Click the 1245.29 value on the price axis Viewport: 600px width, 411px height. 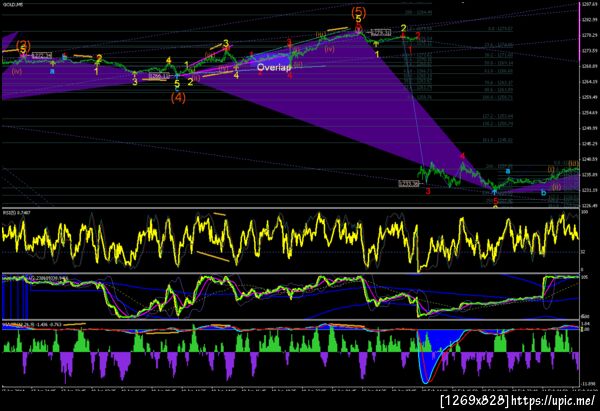click(x=589, y=144)
